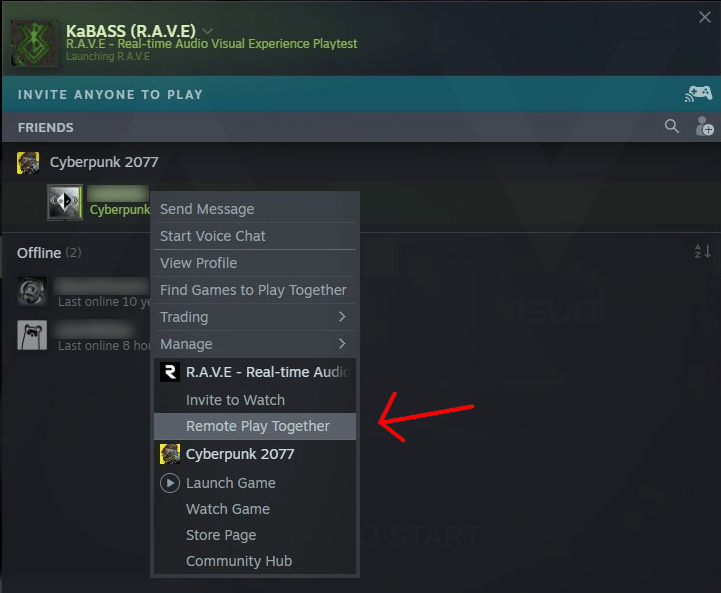Click Invite to Watch entry
The height and width of the screenshot is (593, 721).
tap(255, 400)
